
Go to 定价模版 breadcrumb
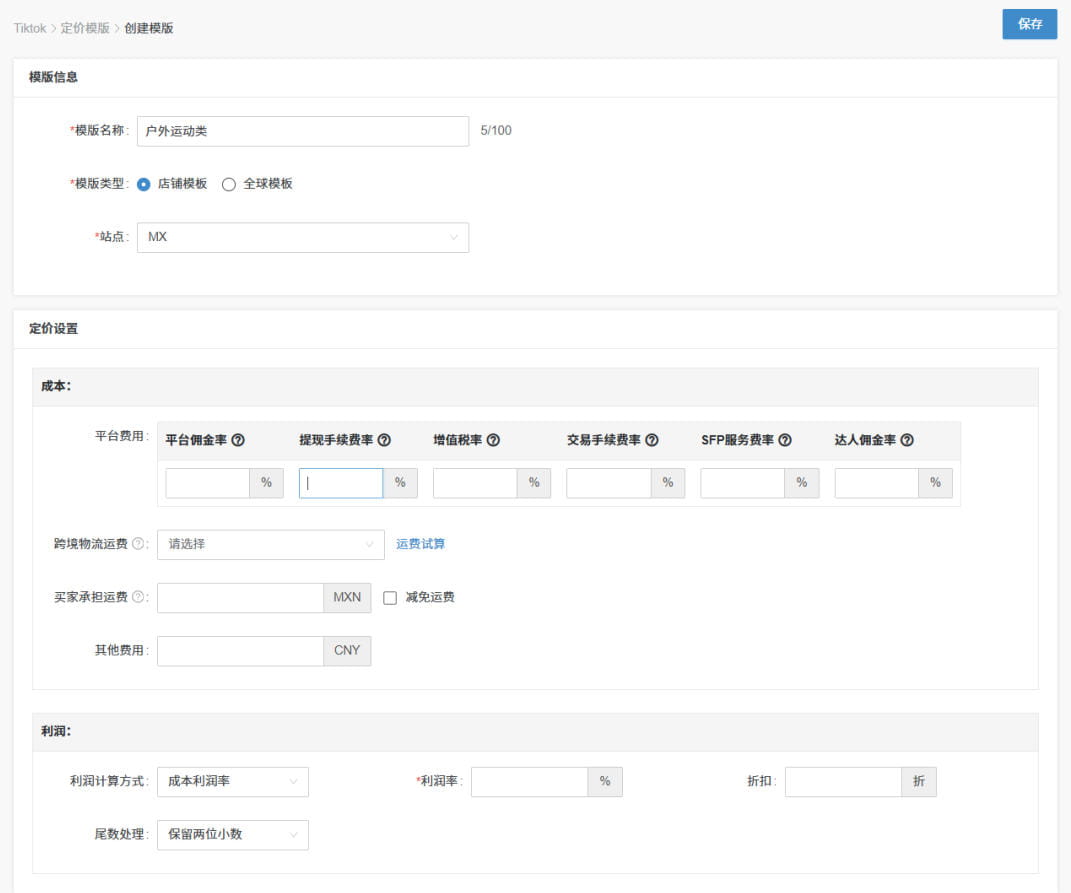(85, 28)
